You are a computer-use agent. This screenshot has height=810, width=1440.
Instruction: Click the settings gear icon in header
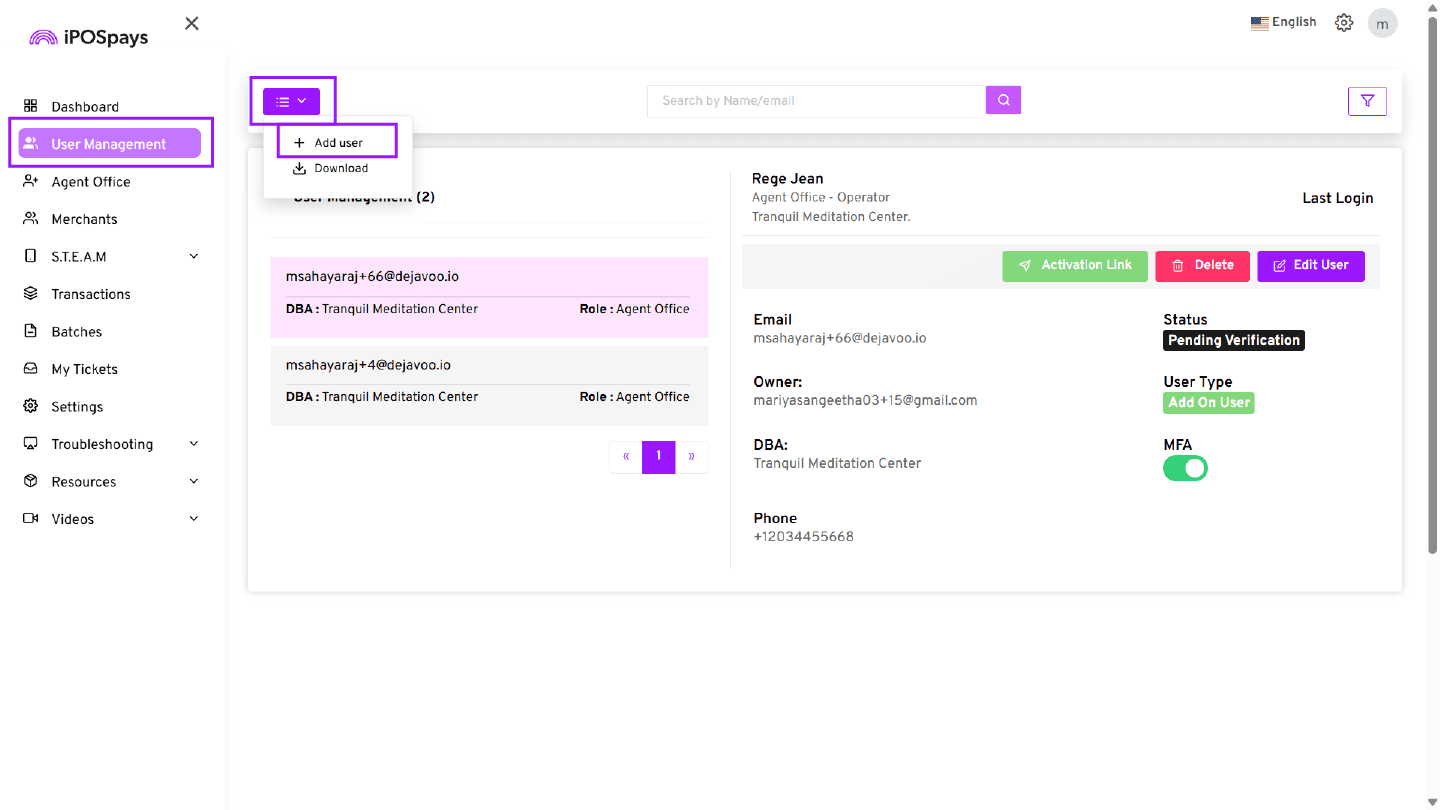pyautogui.click(x=1344, y=23)
